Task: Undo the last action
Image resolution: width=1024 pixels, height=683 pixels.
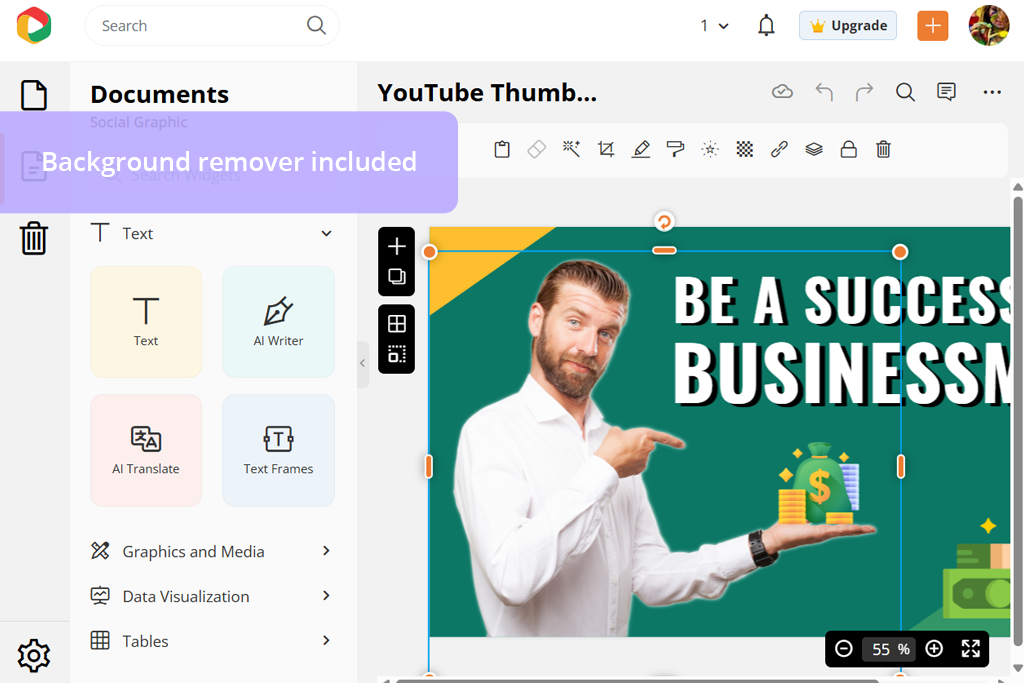Action: point(824,92)
